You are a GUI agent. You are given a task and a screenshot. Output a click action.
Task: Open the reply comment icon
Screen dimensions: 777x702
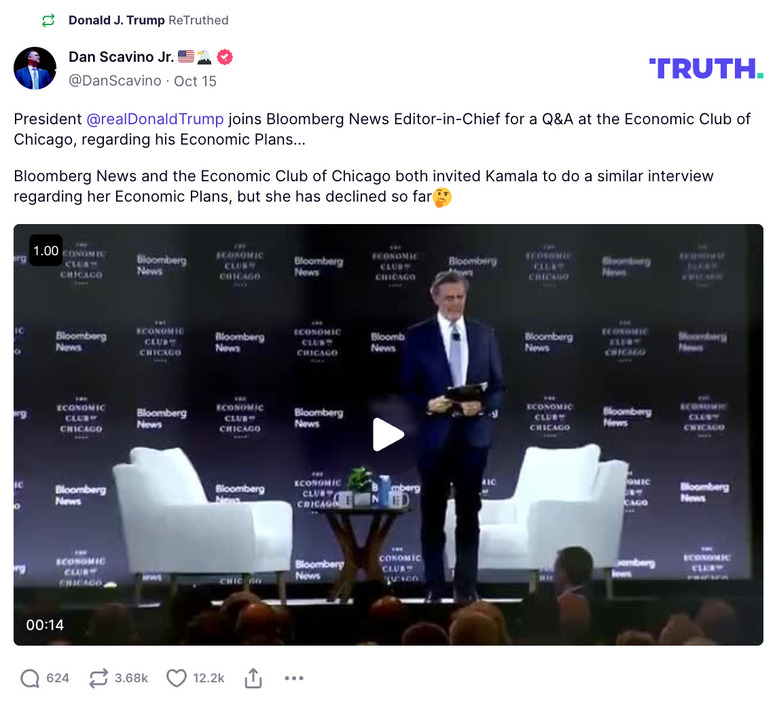pyautogui.click(x=30, y=678)
